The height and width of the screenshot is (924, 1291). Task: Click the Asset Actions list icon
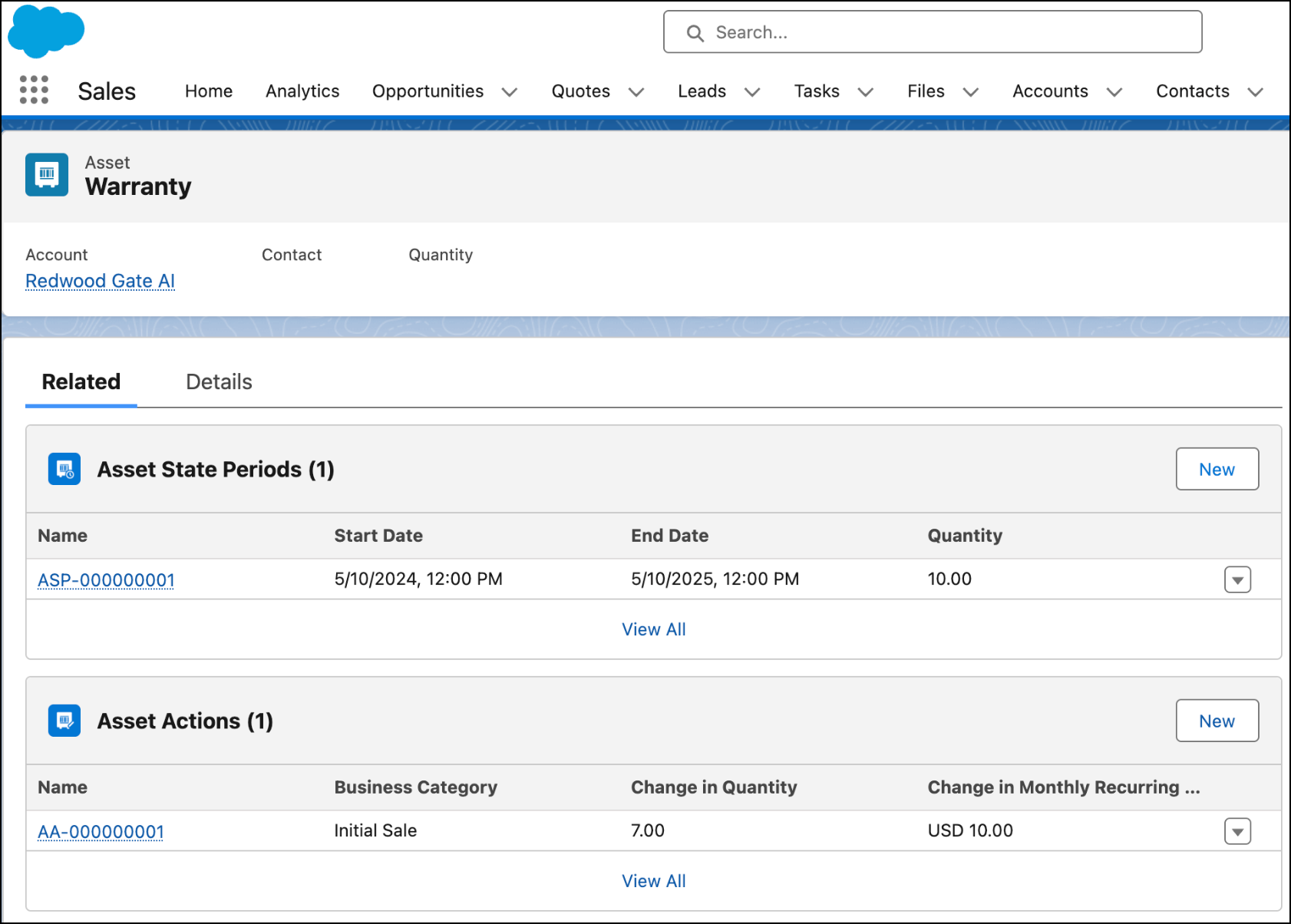[64, 721]
